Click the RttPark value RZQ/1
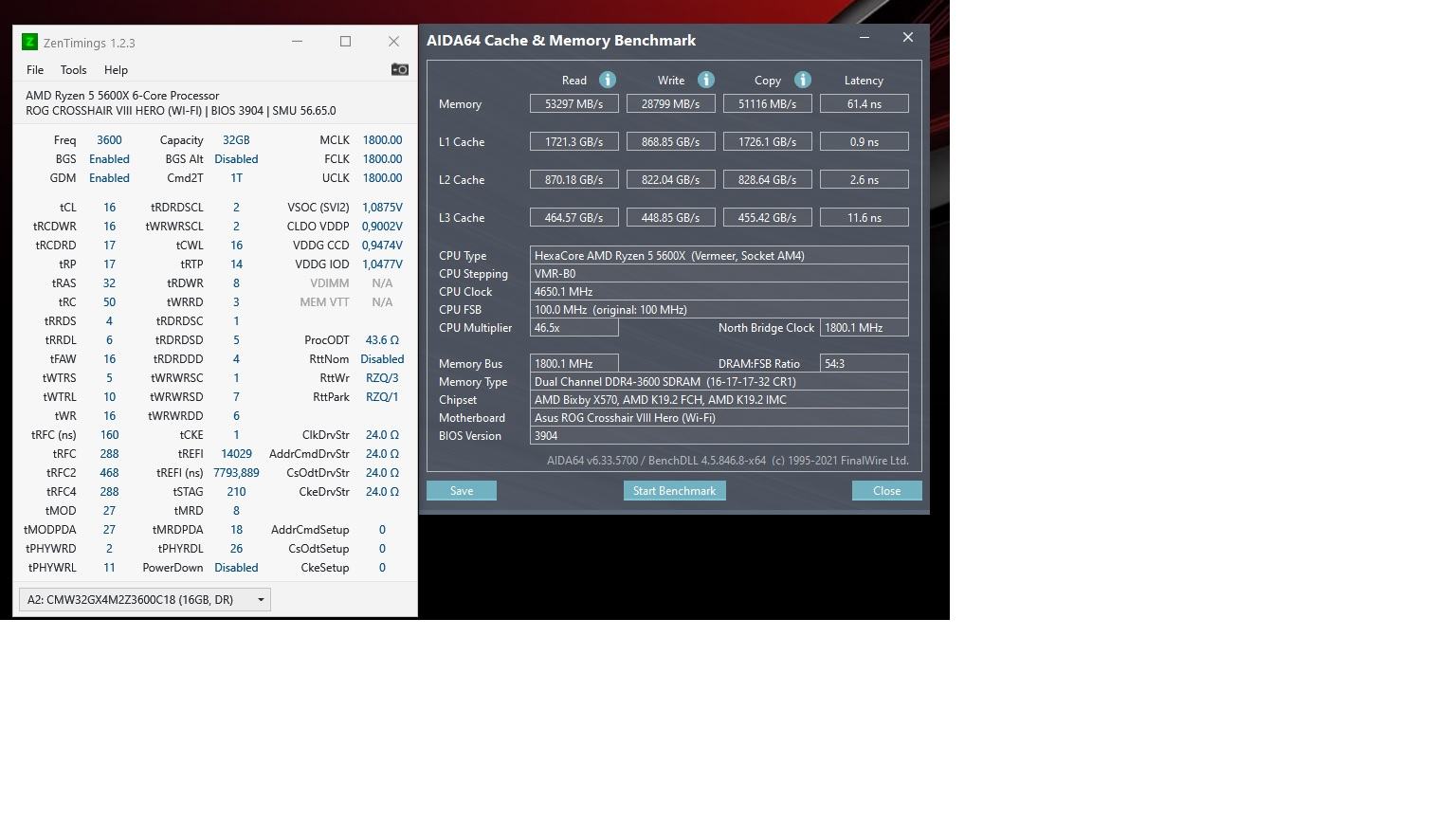The width and height of the screenshot is (1456, 819). (x=382, y=396)
